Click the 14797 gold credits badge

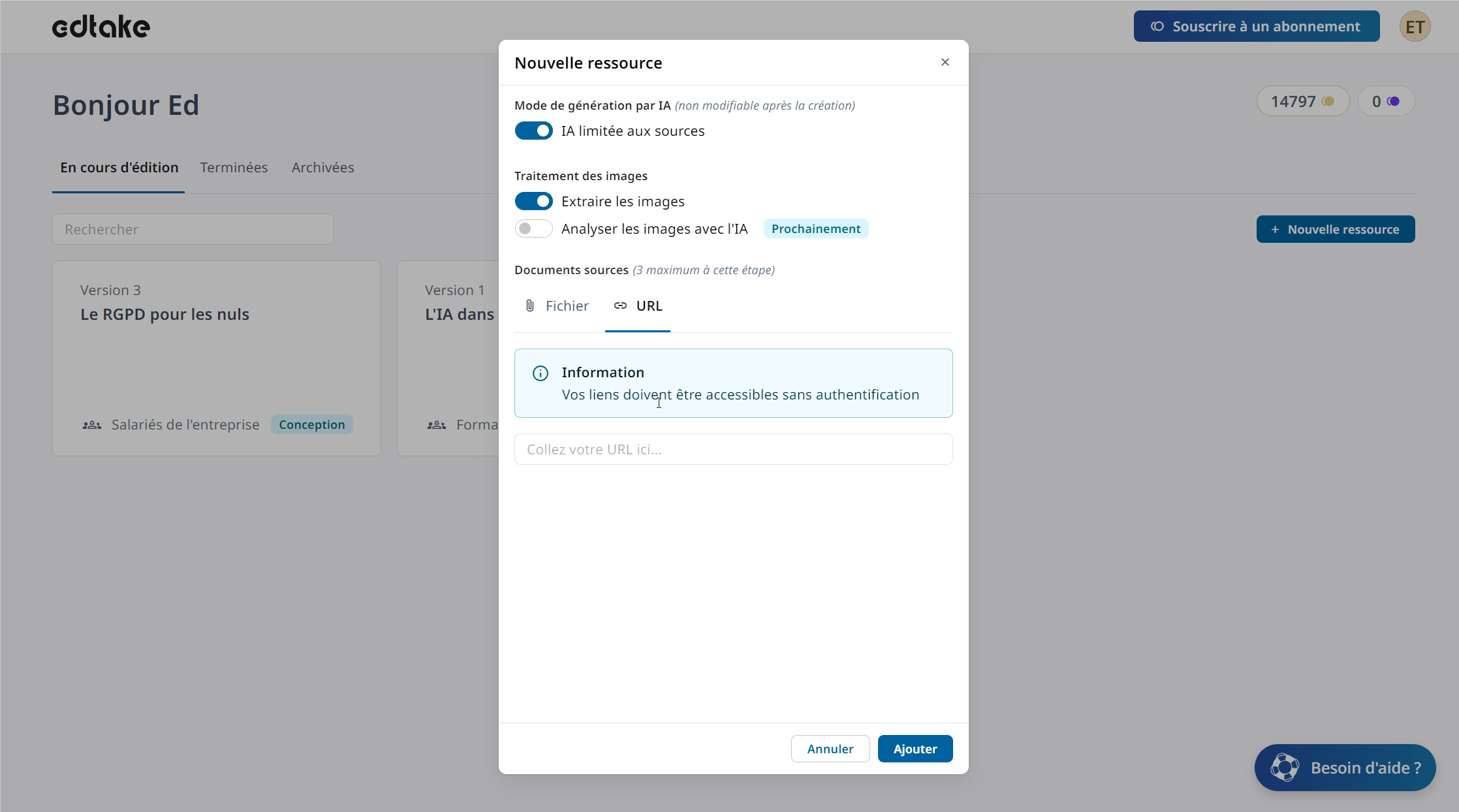pyautogui.click(x=1302, y=101)
